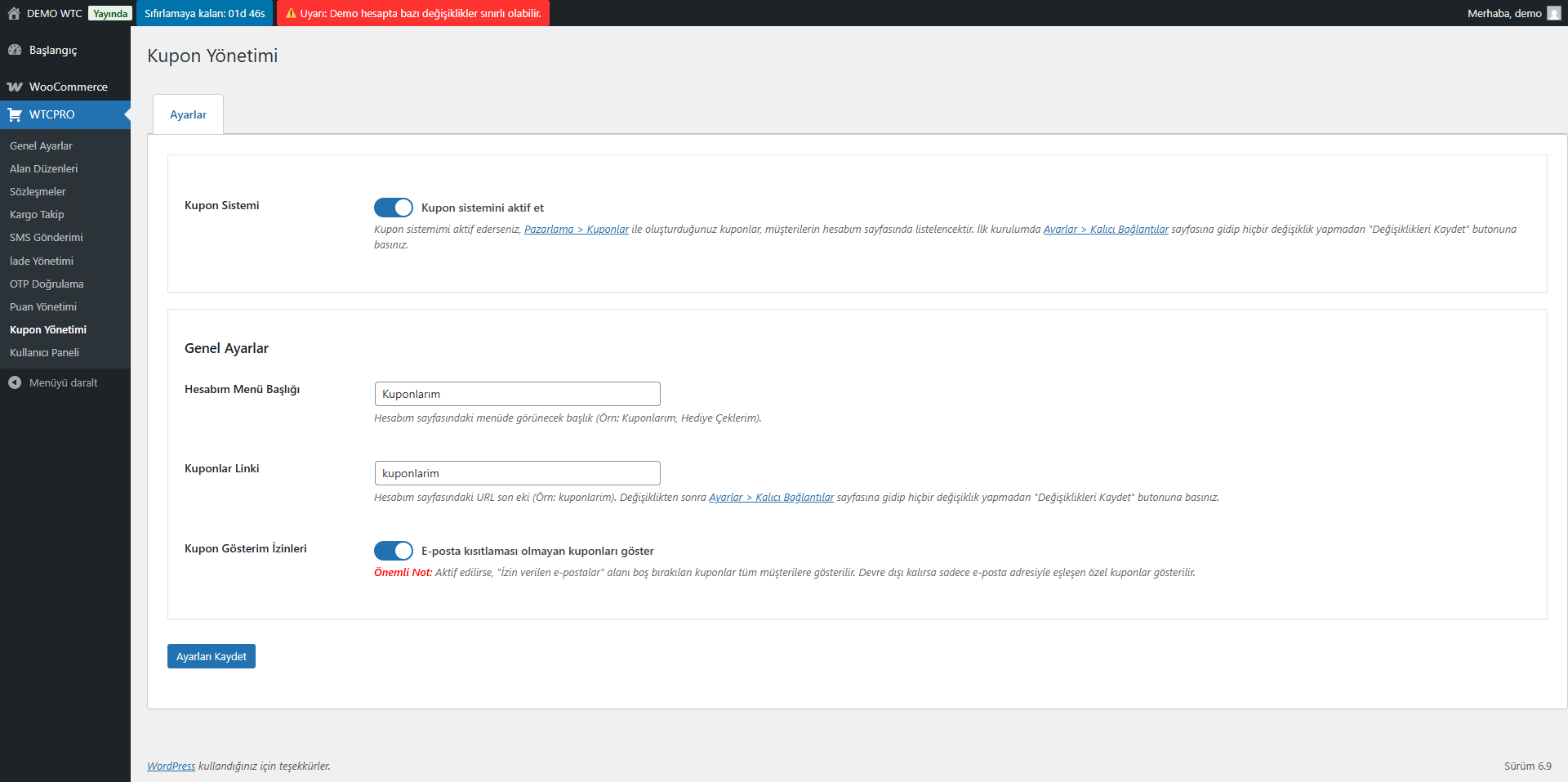The height and width of the screenshot is (782, 1568).
Task: Click the warning triangle icon in alert
Action: (x=291, y=13)
